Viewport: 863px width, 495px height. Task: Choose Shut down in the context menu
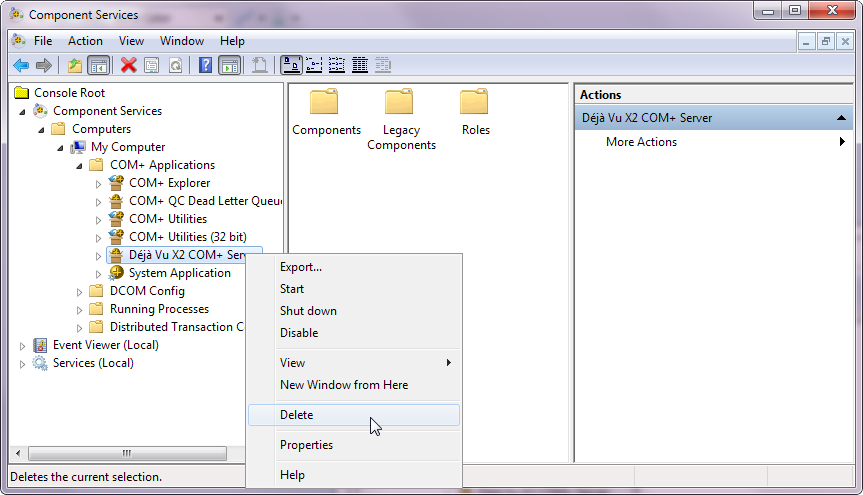click(354, 311)
